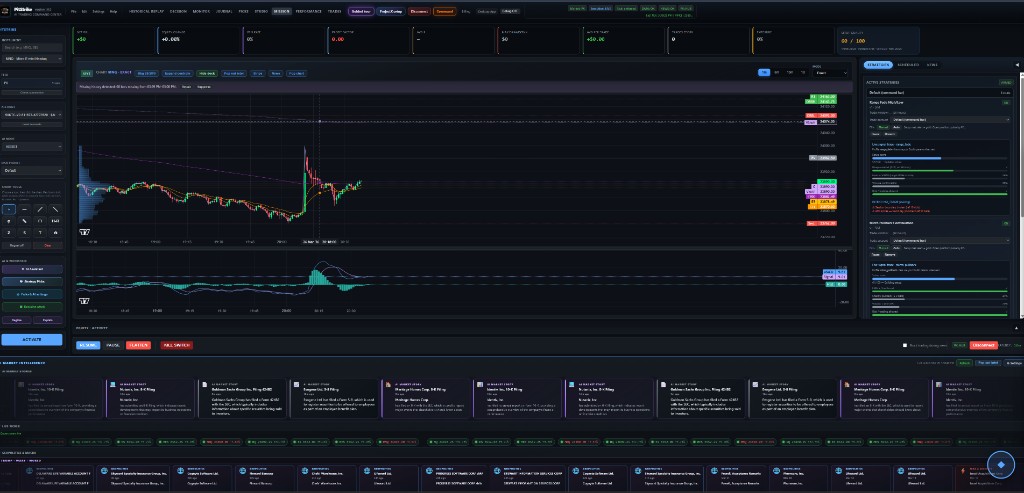Select the 1m timeframe button
The image size is (1024, 493).
[x=763, y=72]
